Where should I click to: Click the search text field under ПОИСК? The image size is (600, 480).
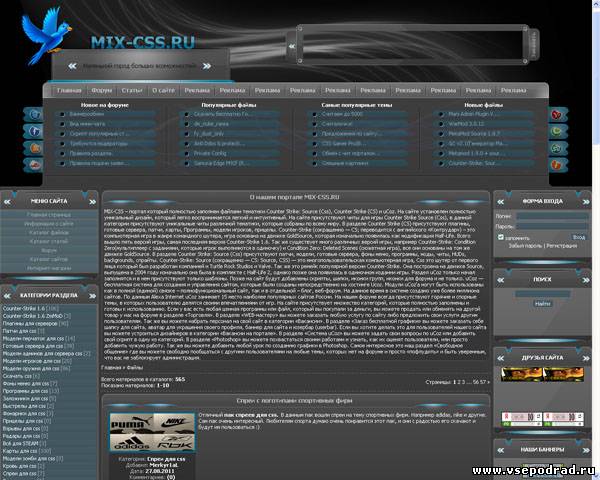click(543, 294)
